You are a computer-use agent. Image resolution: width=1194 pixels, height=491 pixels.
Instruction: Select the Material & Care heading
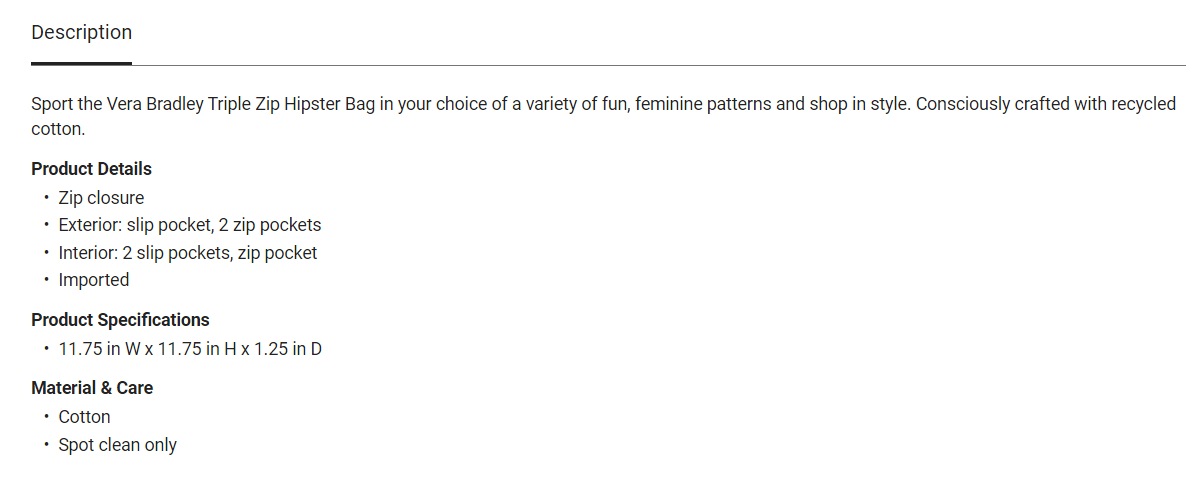[x=92, y=388]
